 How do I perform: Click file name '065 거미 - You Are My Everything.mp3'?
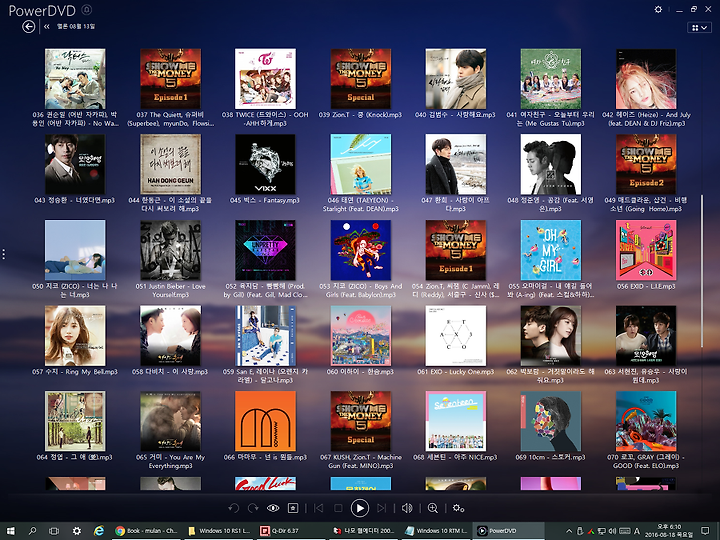coord(170,461)
